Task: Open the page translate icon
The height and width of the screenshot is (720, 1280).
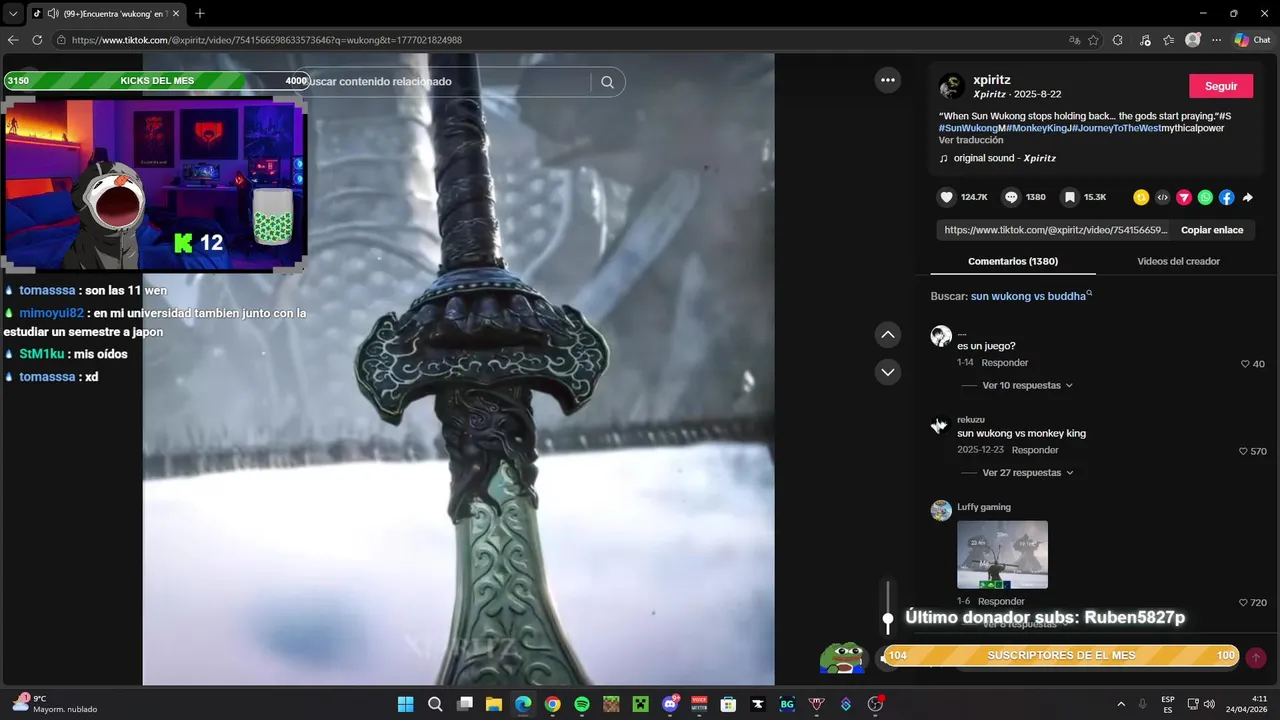Action: click(1075, 40)
